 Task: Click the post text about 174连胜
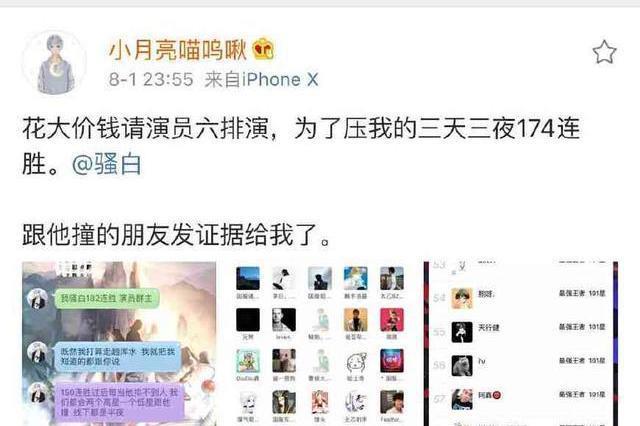[301, 146]
